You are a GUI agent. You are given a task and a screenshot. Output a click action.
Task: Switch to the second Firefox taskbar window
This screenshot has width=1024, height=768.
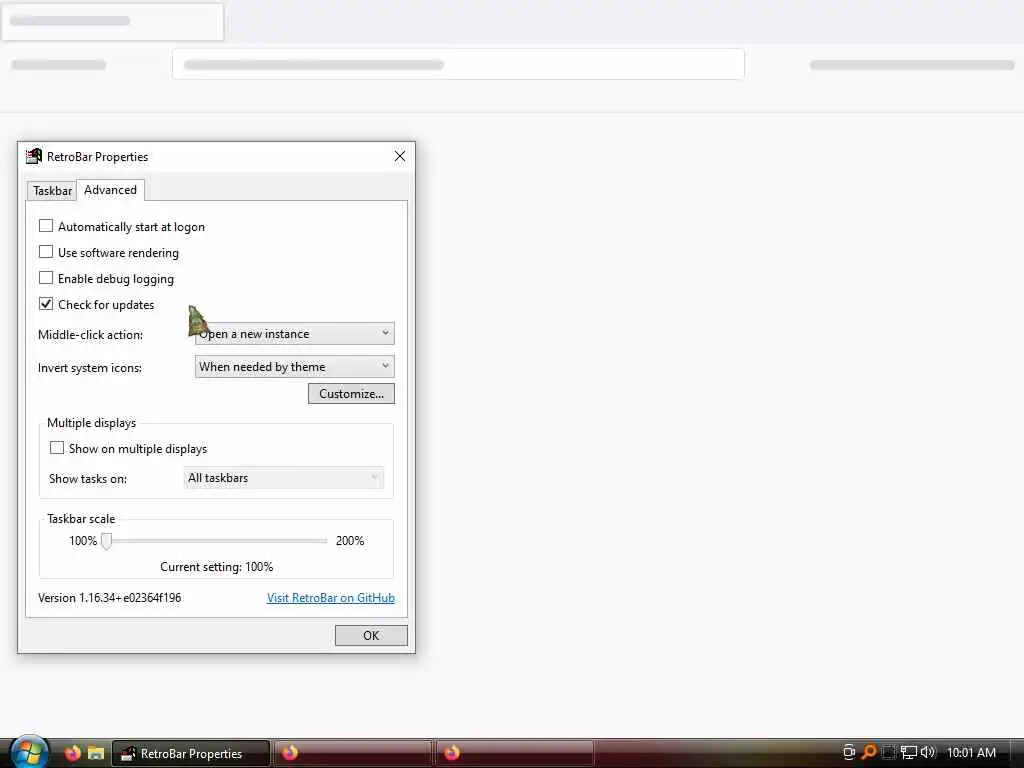(x=515, y=753)
